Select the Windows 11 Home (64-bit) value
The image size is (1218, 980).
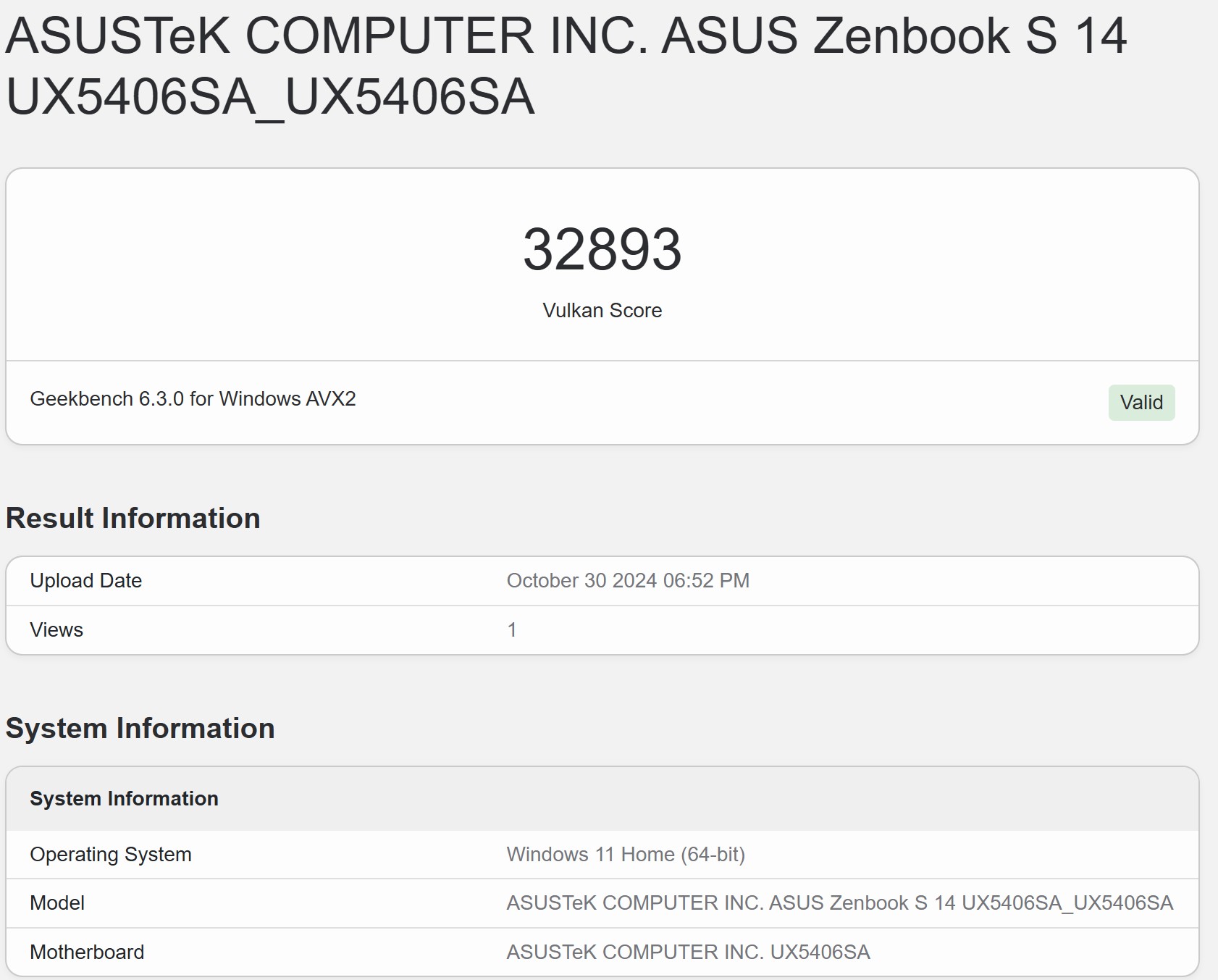click(625, 855)
